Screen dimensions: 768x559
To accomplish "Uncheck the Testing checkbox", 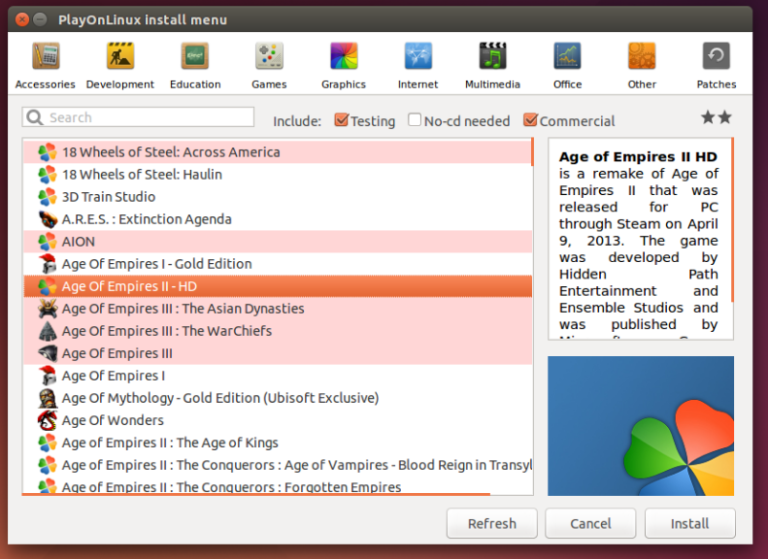I will tap(341, 120).
